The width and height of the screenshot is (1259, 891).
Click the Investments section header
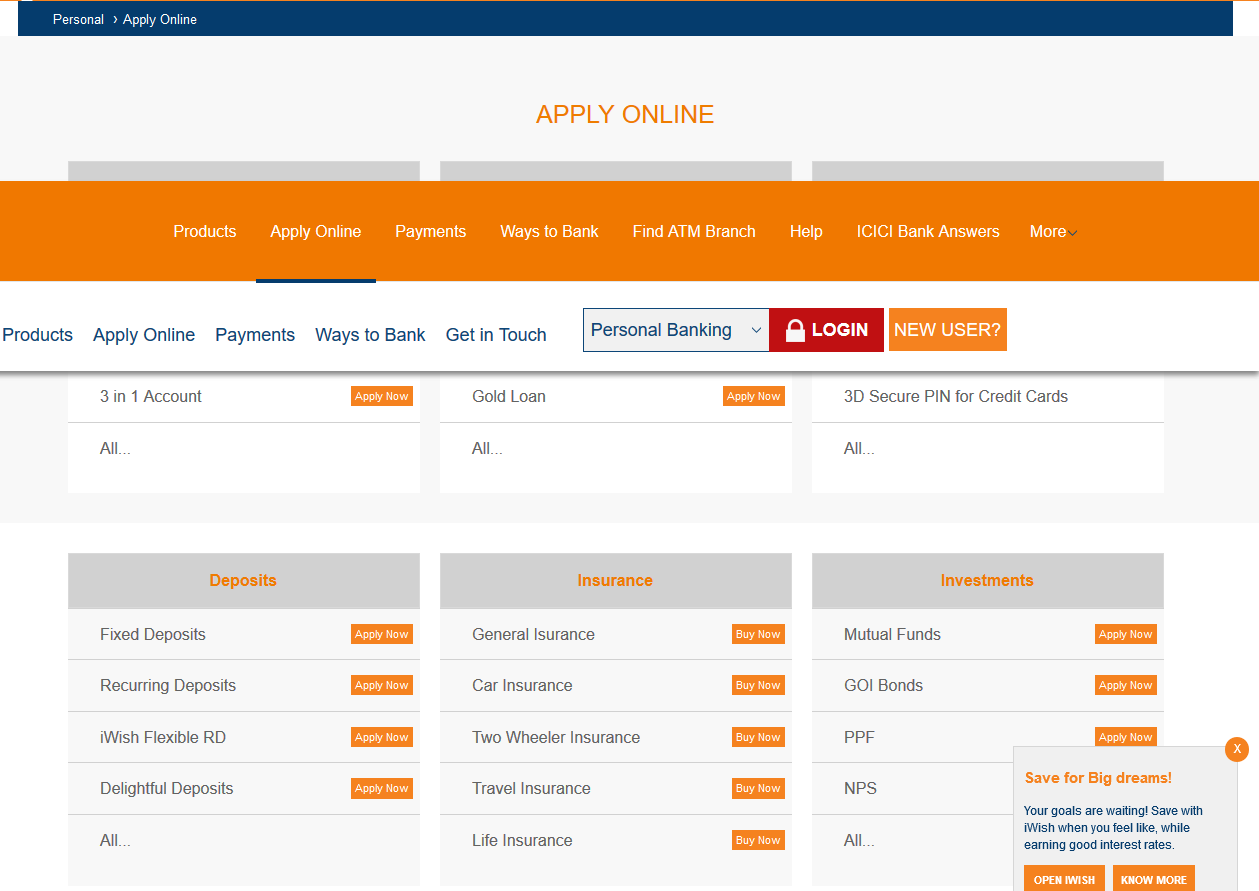click(x=987, y=580)
